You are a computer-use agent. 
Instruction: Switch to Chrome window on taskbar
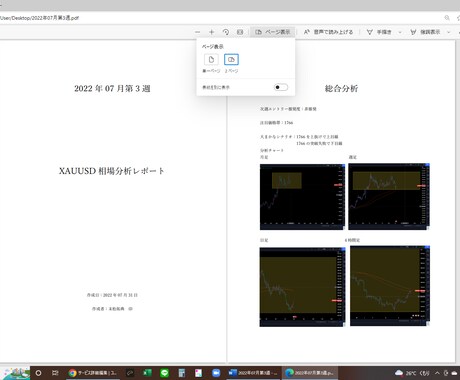(x=93, y=373)
